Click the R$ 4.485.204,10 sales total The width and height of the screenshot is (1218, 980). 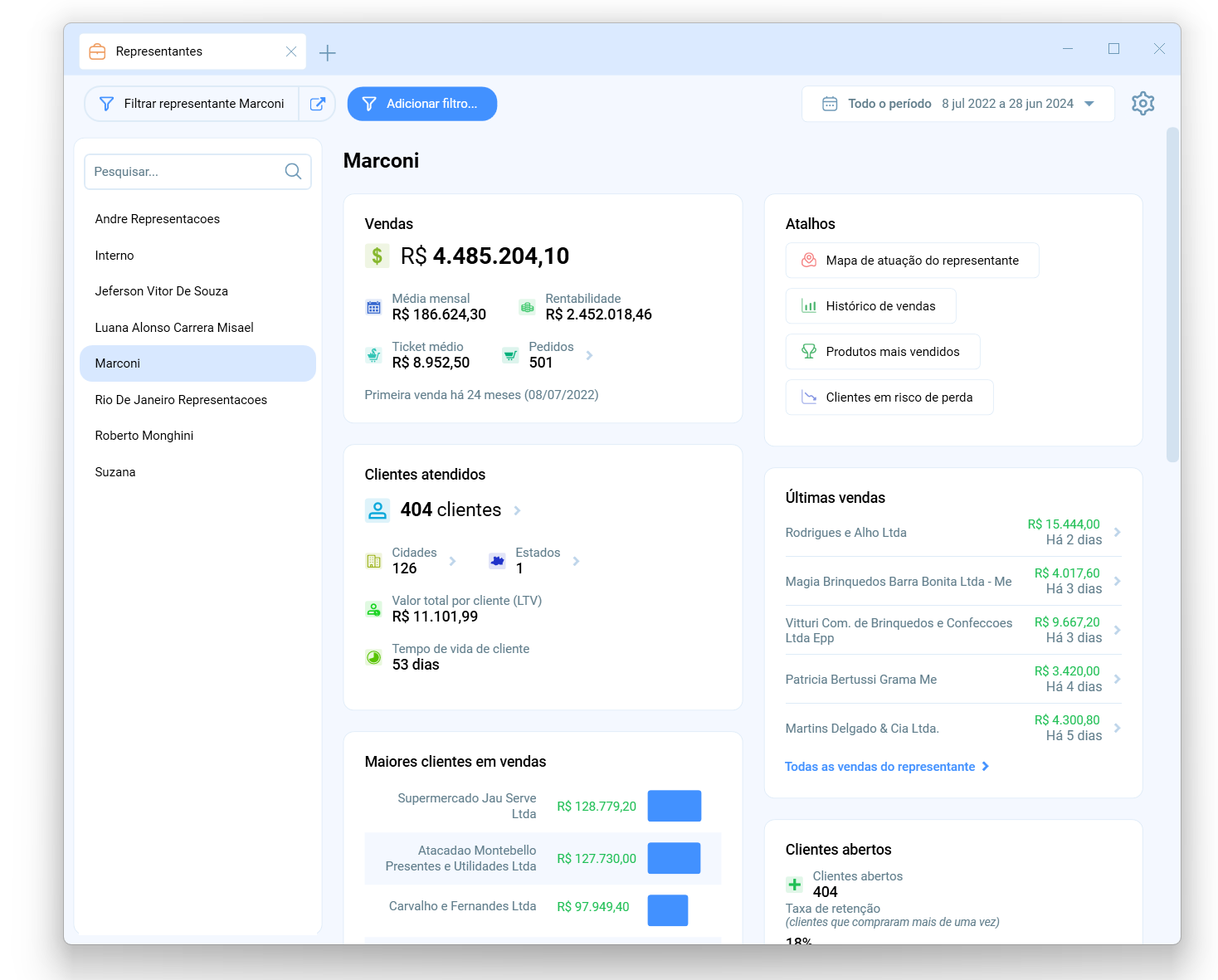[485, 256]
